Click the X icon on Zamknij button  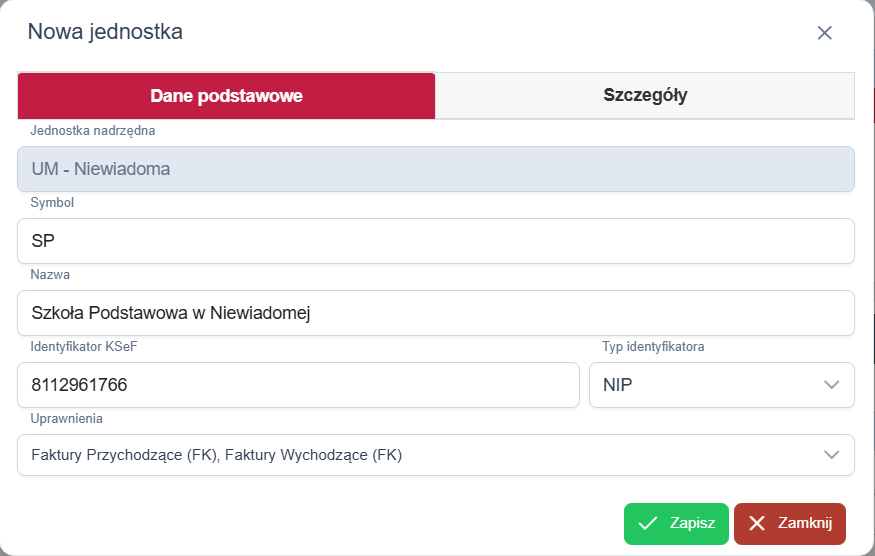click(x=757, y=524)
